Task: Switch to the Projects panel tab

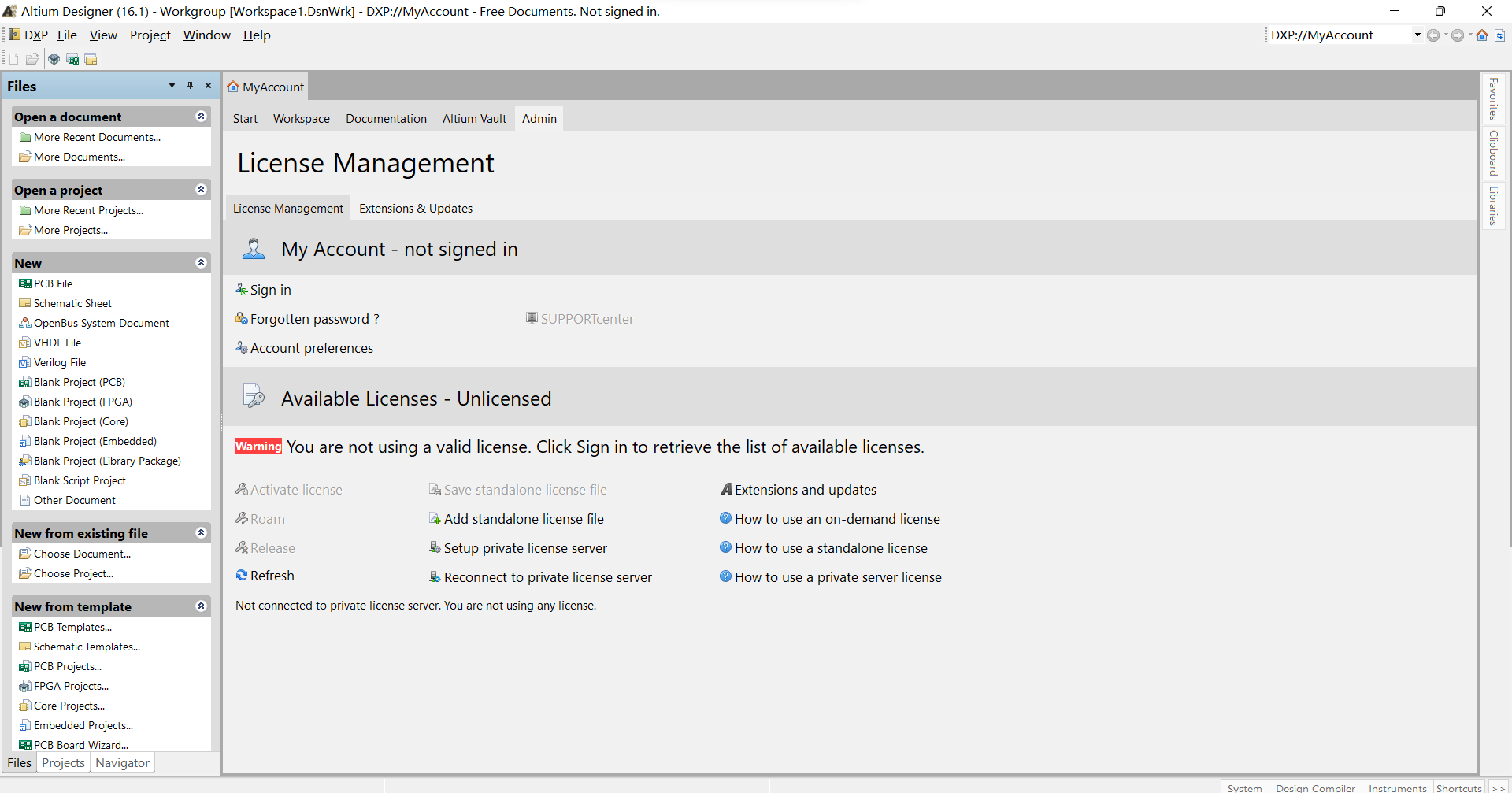Action: tap(63, 762)
